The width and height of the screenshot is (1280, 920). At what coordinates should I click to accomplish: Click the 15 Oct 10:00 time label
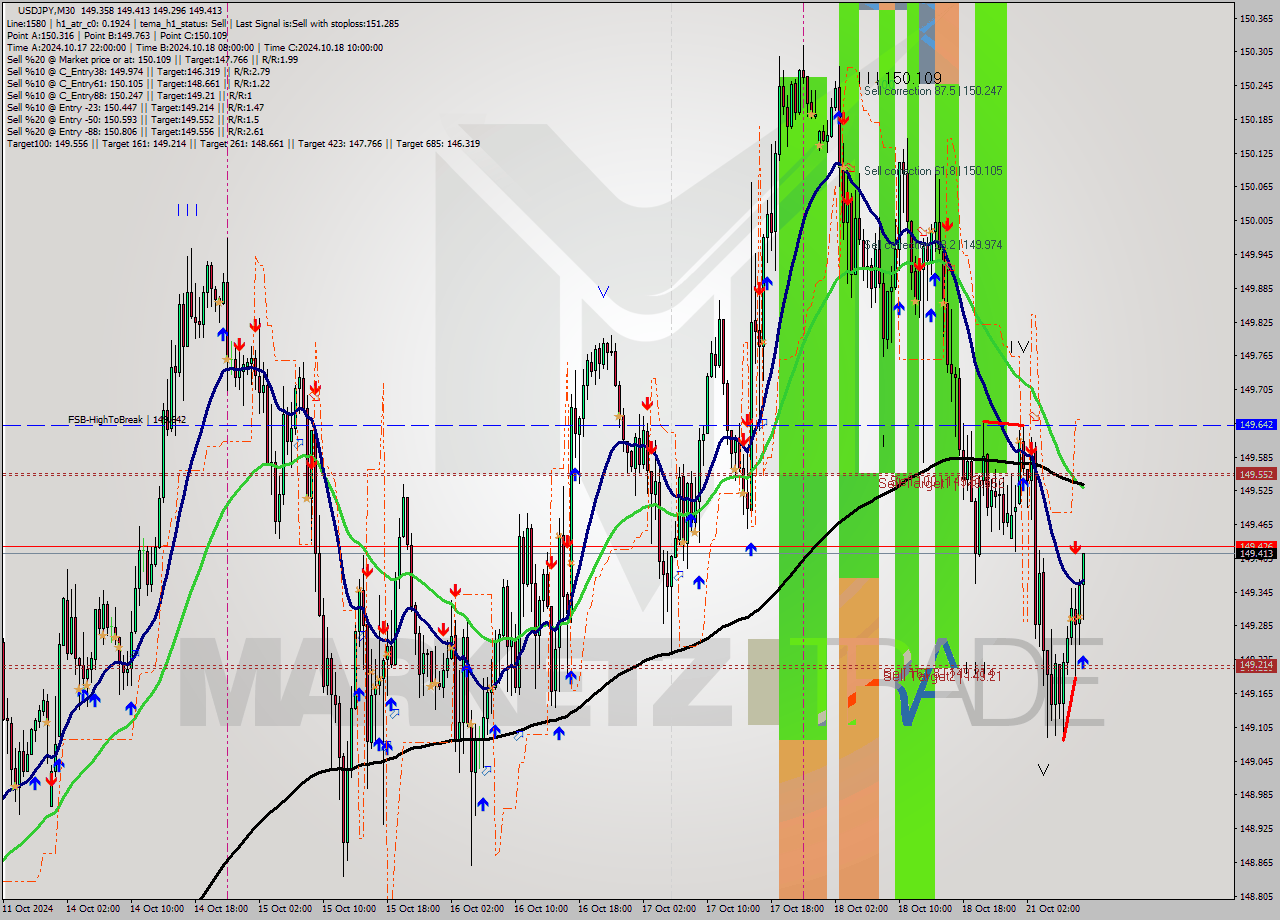pos(347,909)
